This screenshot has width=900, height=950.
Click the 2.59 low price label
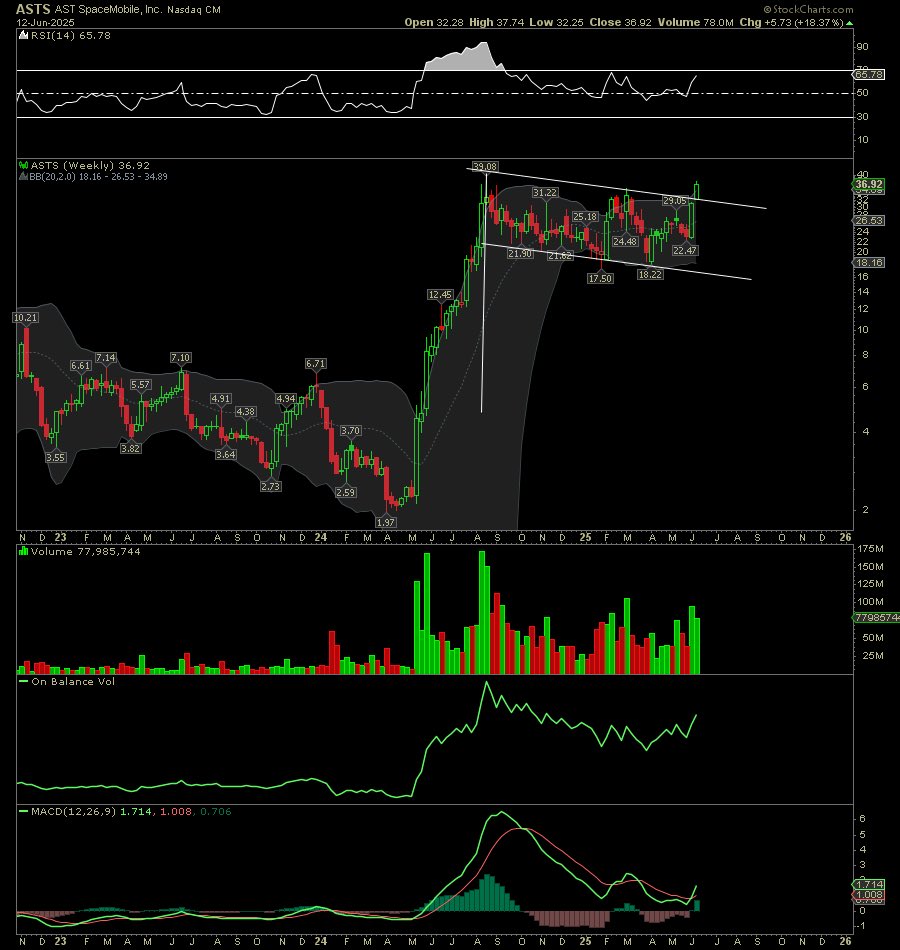pyautogui.click(x=345, y=492)
